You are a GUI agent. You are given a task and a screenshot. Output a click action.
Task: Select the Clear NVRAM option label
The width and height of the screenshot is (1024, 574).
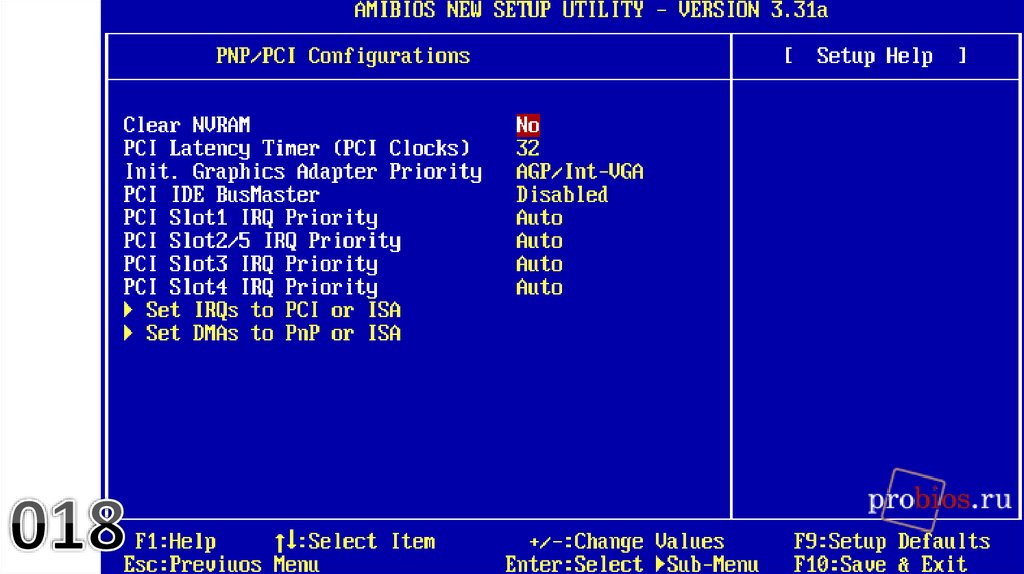pyautogui.click(x=186, y=125)
